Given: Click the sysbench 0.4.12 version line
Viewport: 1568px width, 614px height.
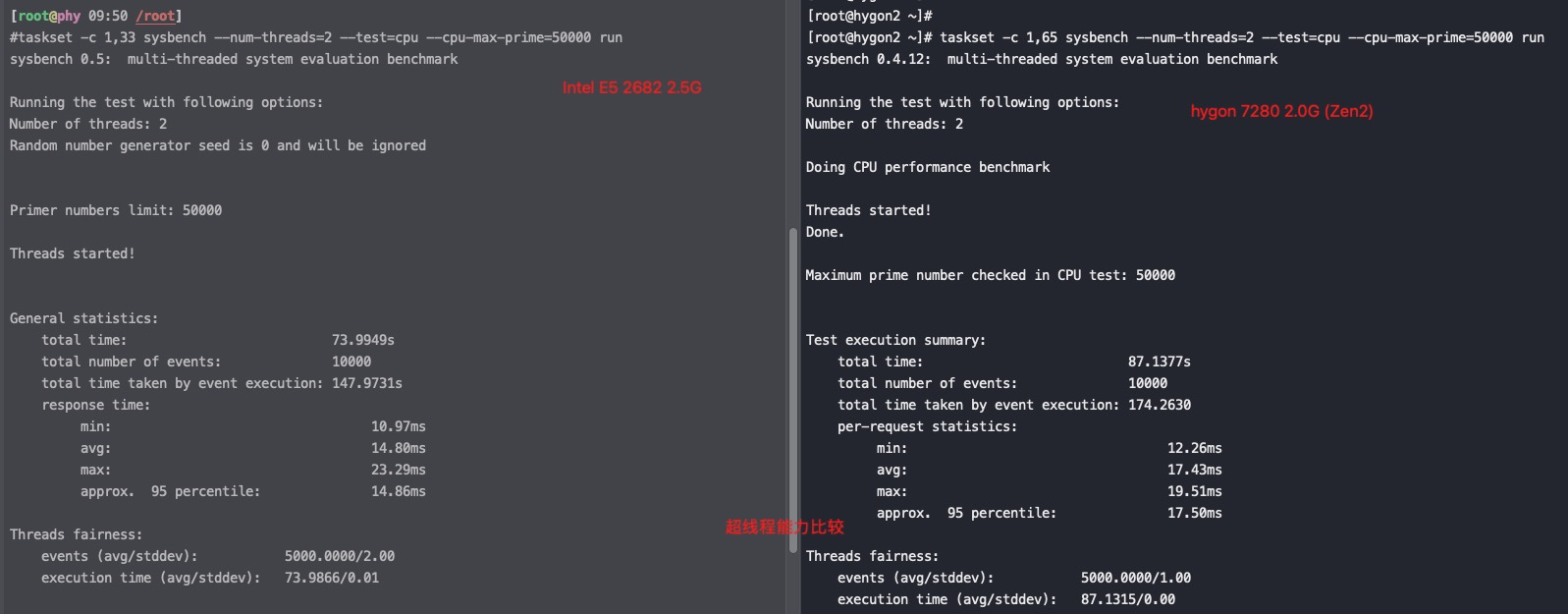Looking at the screenshot, I should 1042,59.
